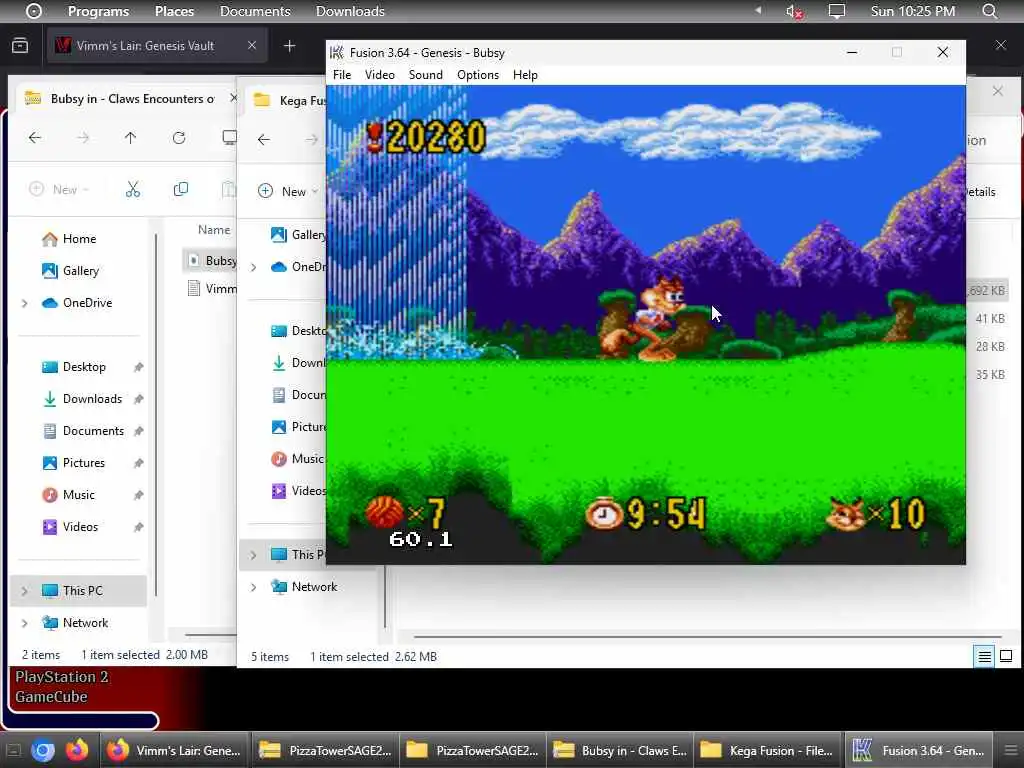
Task: Switch to Vimm's Lair: Genesis Vault tab
Action: point(157,46)
